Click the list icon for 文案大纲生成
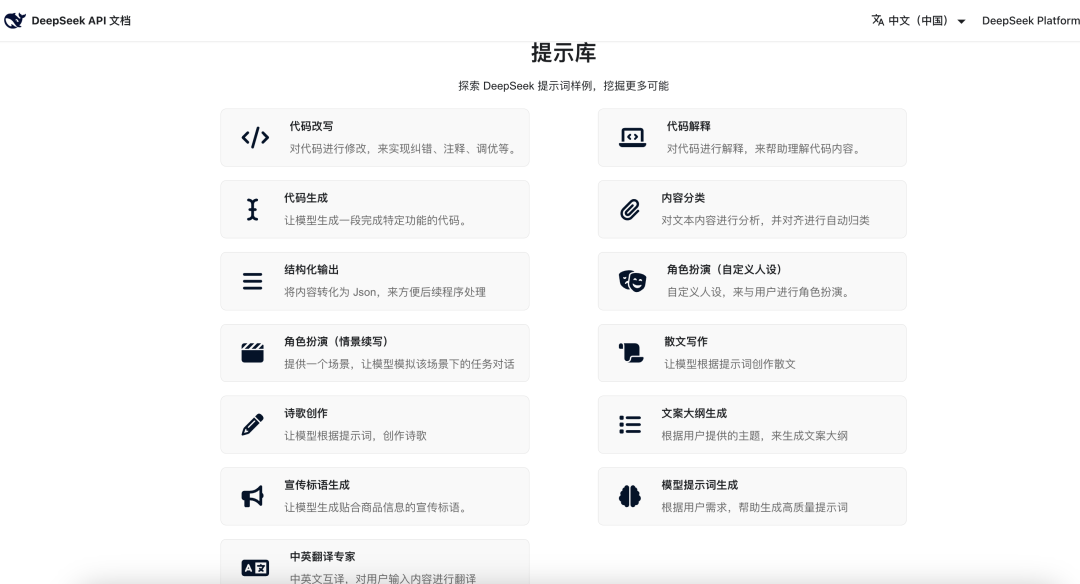Screen dimensions: 1080x584 [630, 424]
